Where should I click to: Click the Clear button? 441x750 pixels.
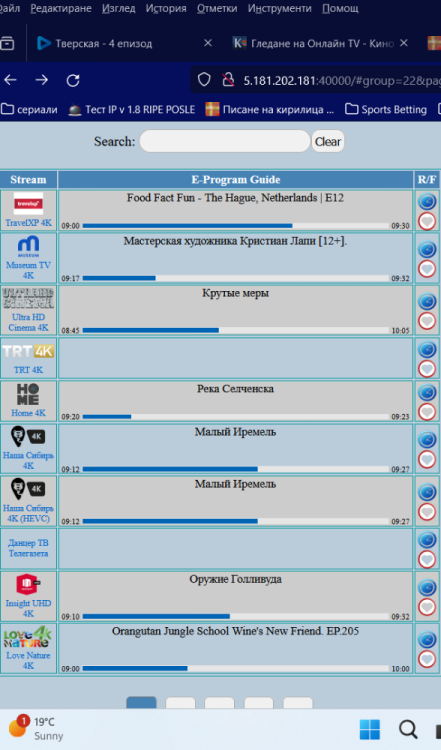[328, 142]
